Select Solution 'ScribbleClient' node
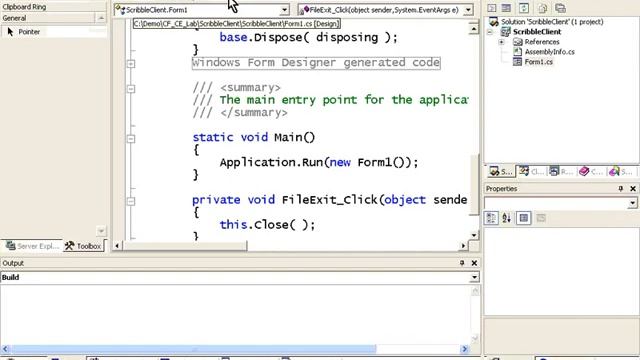The width and height of the screenshot is (640, 360). (x=552, y=22)
